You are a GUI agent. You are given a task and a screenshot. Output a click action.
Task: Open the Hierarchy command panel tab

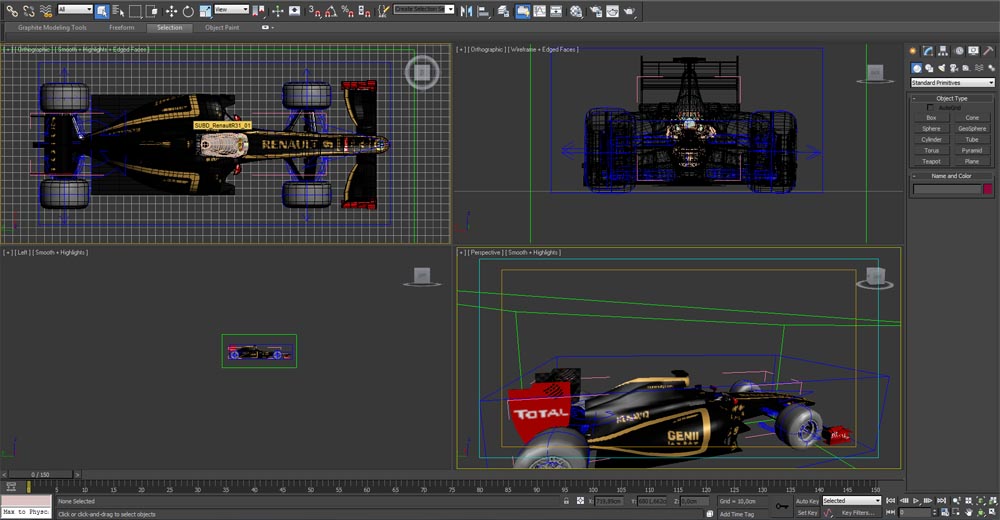tap(943, 51)
